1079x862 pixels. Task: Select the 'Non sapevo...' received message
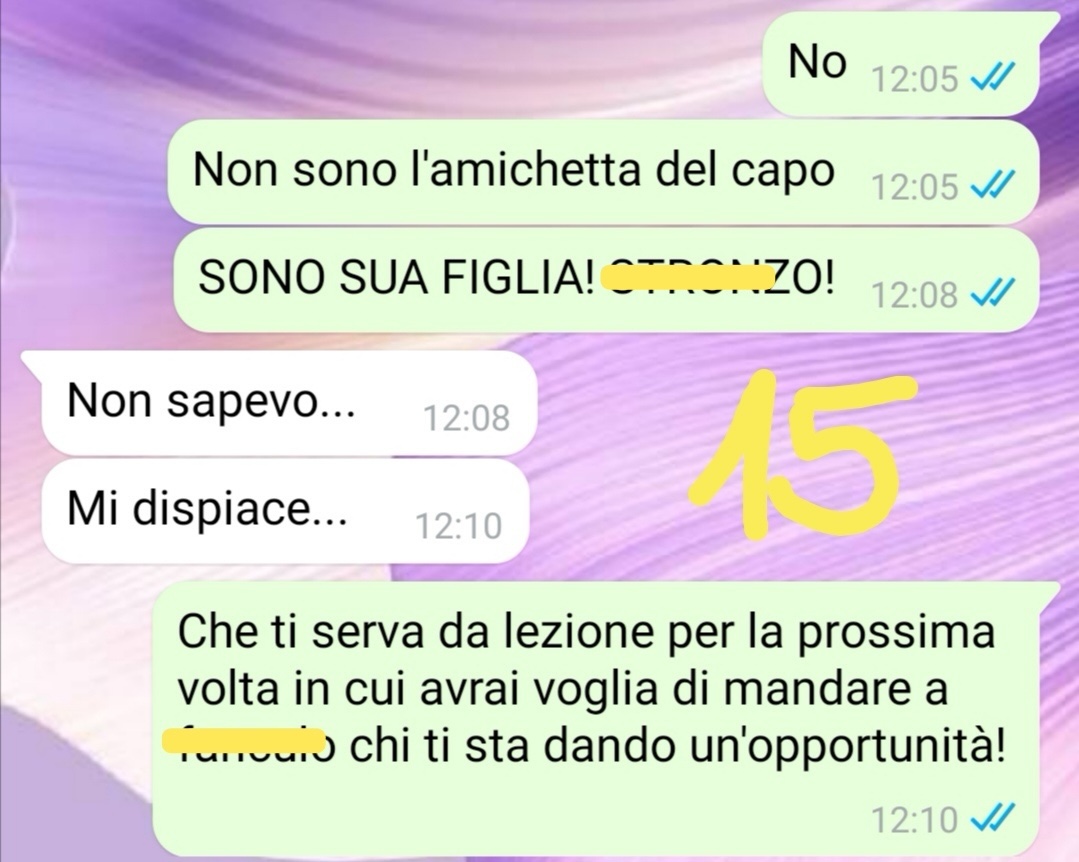[x=288, y=402]
